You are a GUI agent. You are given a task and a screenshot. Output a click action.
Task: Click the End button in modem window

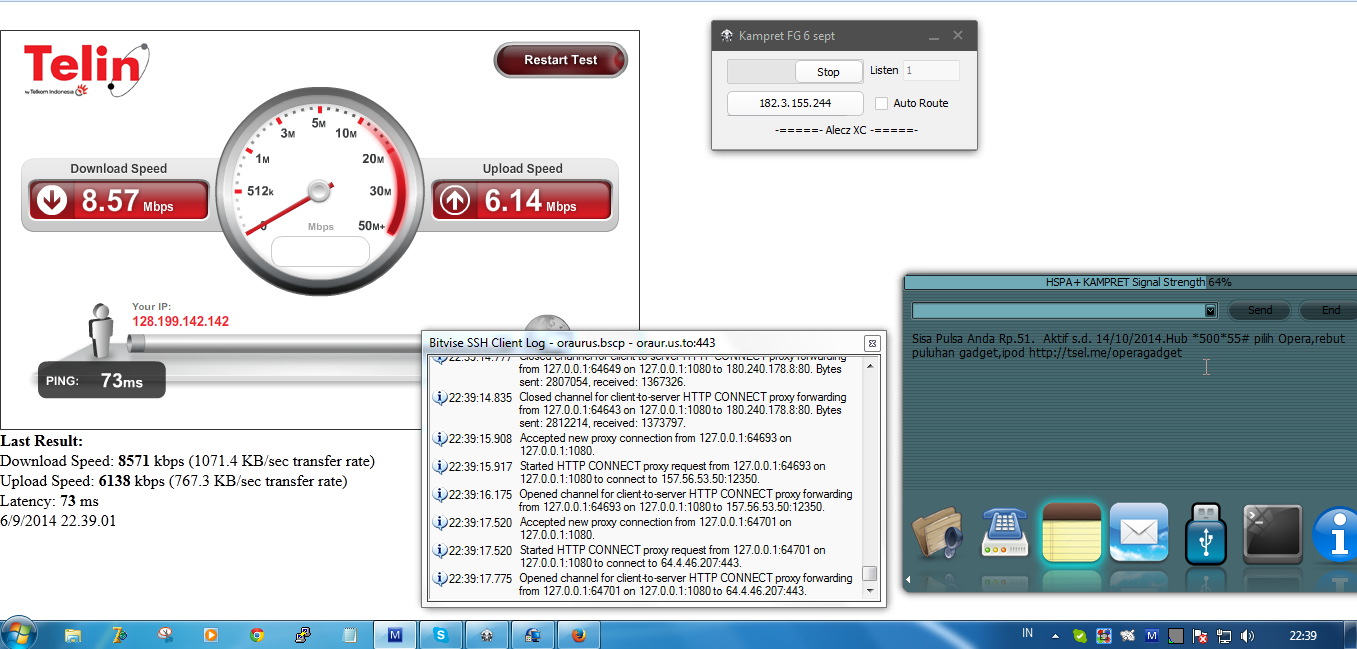point(1331,310)
